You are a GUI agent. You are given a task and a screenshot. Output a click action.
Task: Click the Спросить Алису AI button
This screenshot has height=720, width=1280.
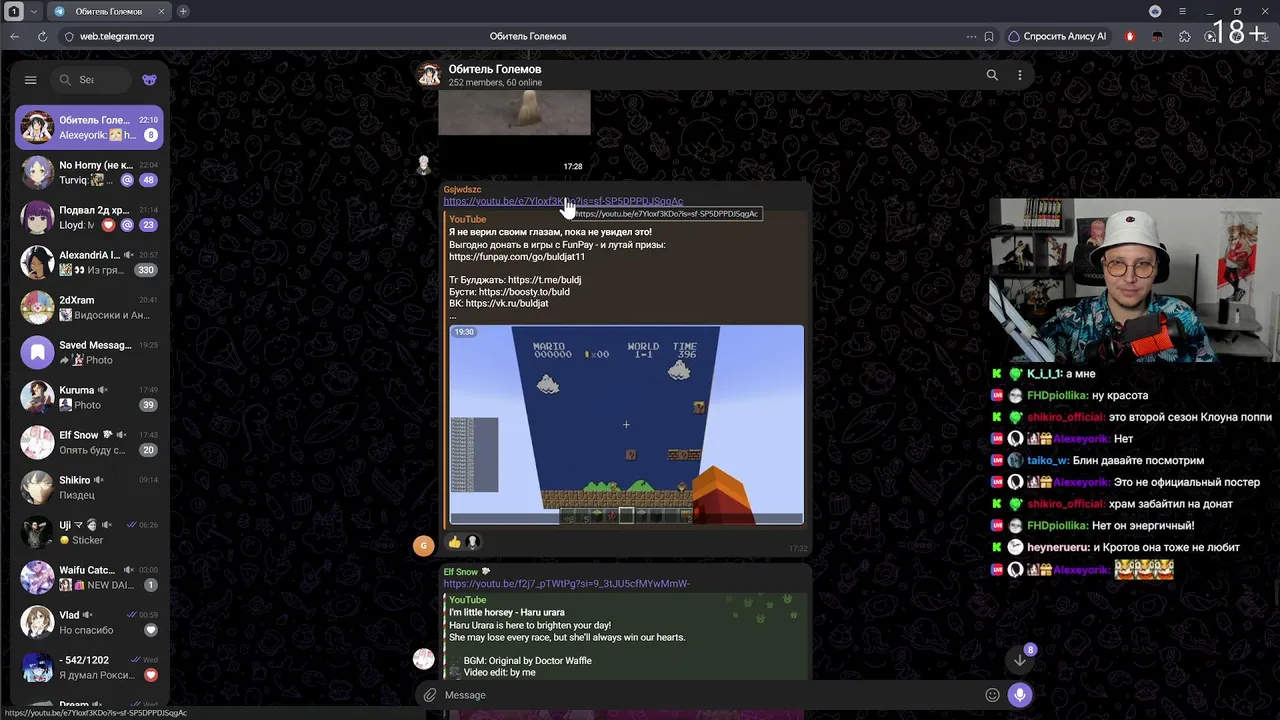click(x=1058, y=36)
